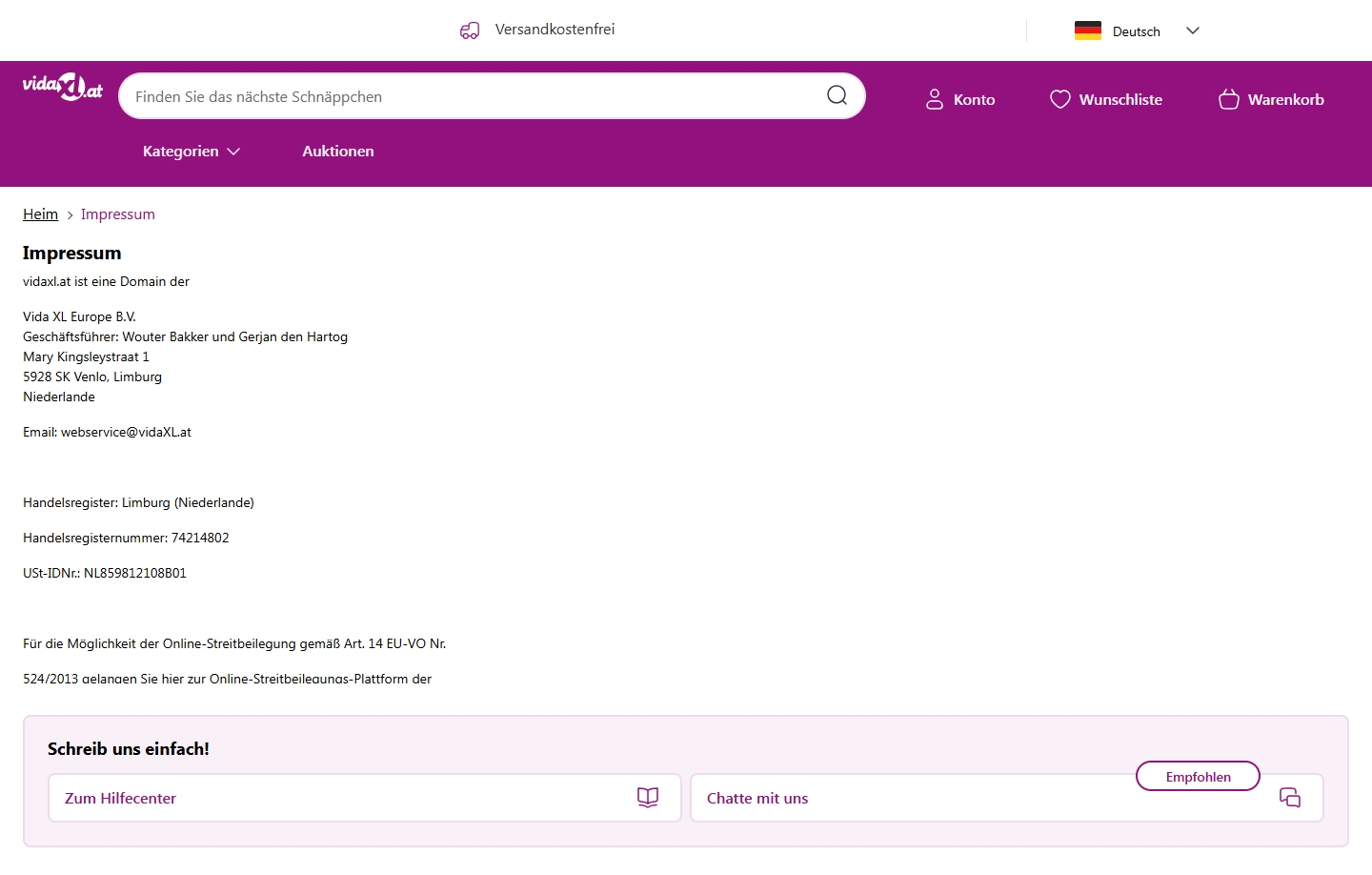Click the Wunschliste heart icon
This screenshot has width=1372, height=875.
1059,99
